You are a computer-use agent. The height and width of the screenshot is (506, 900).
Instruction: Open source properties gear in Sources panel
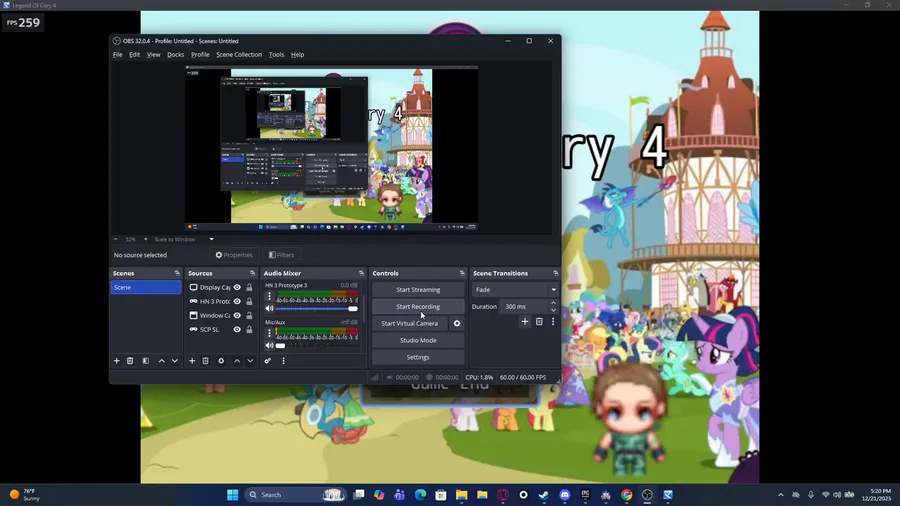click(x=221, y=361)
